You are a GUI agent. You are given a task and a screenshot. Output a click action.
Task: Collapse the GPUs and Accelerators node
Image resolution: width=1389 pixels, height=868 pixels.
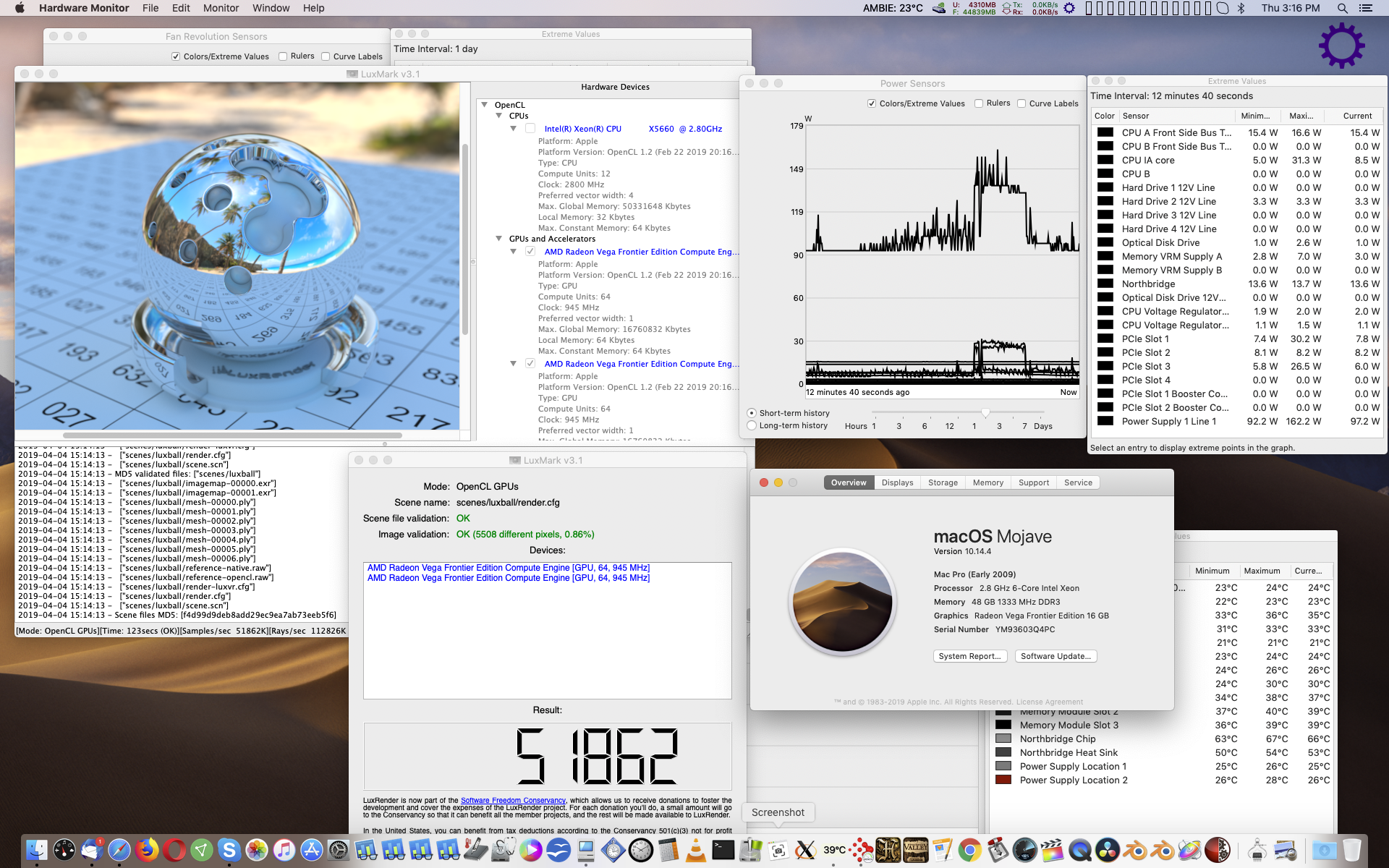click(x=498, y=239)
